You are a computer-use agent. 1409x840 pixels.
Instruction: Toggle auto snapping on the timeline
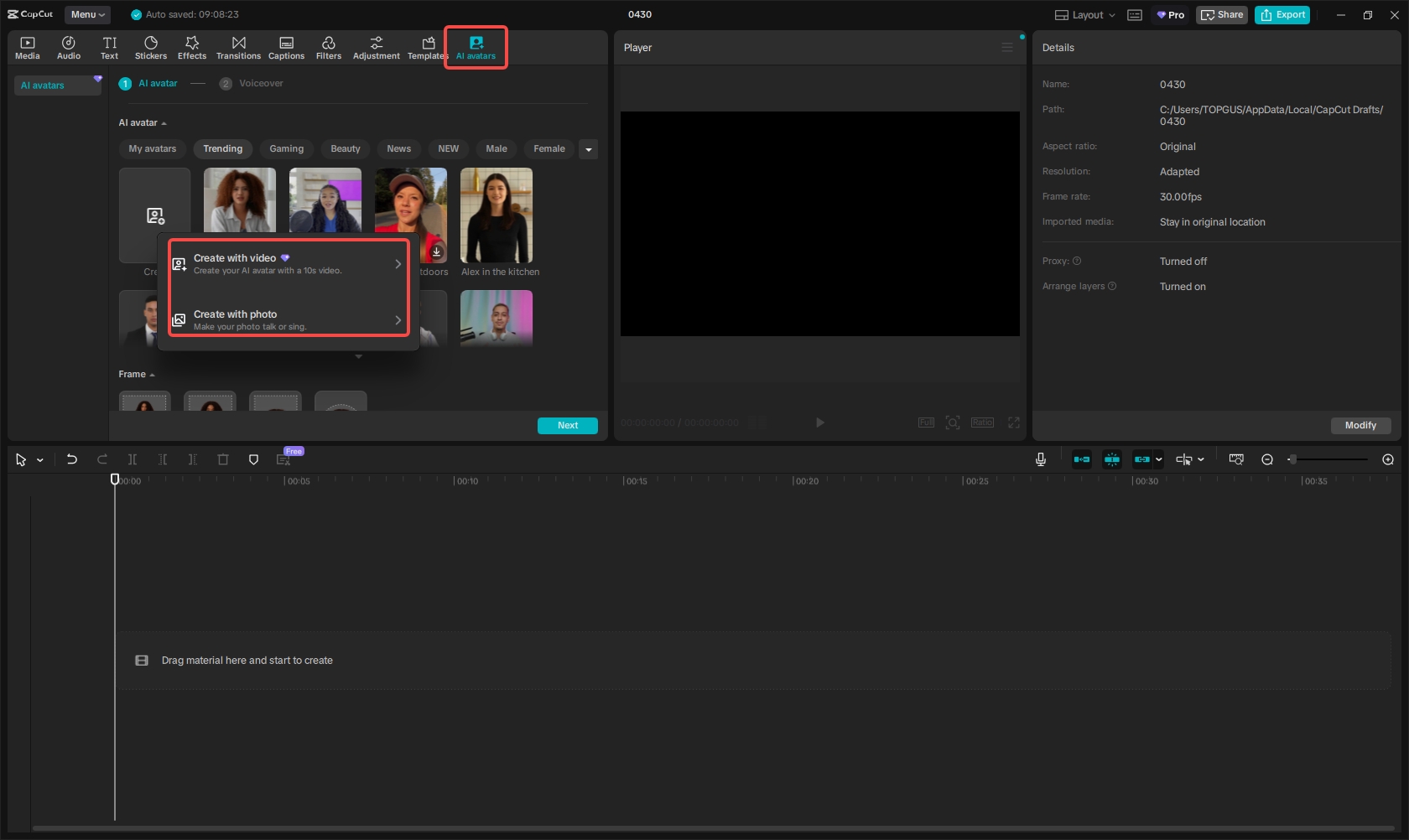tap(1112, 459)
